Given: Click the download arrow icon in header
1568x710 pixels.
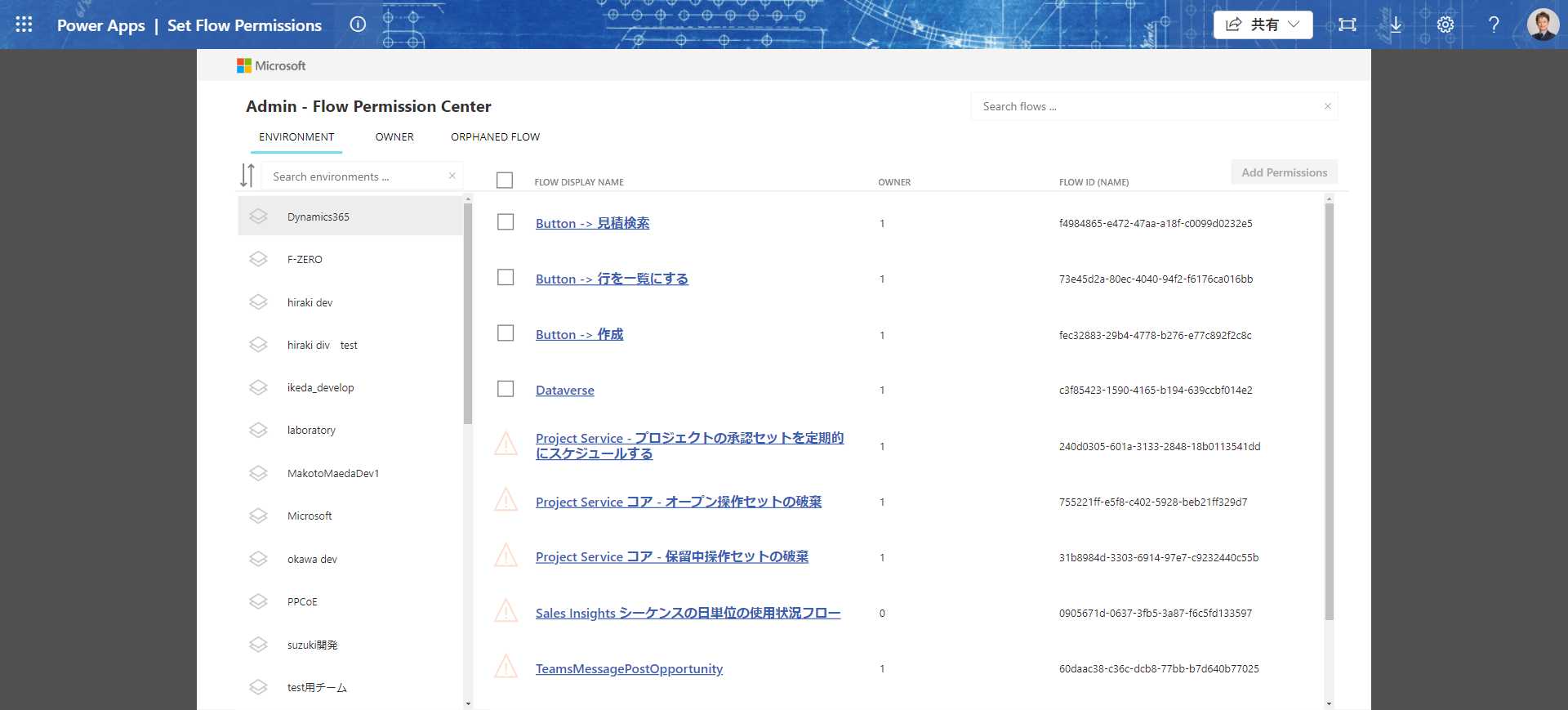Looking at the screenshot, I should (x=1396, y=25).
